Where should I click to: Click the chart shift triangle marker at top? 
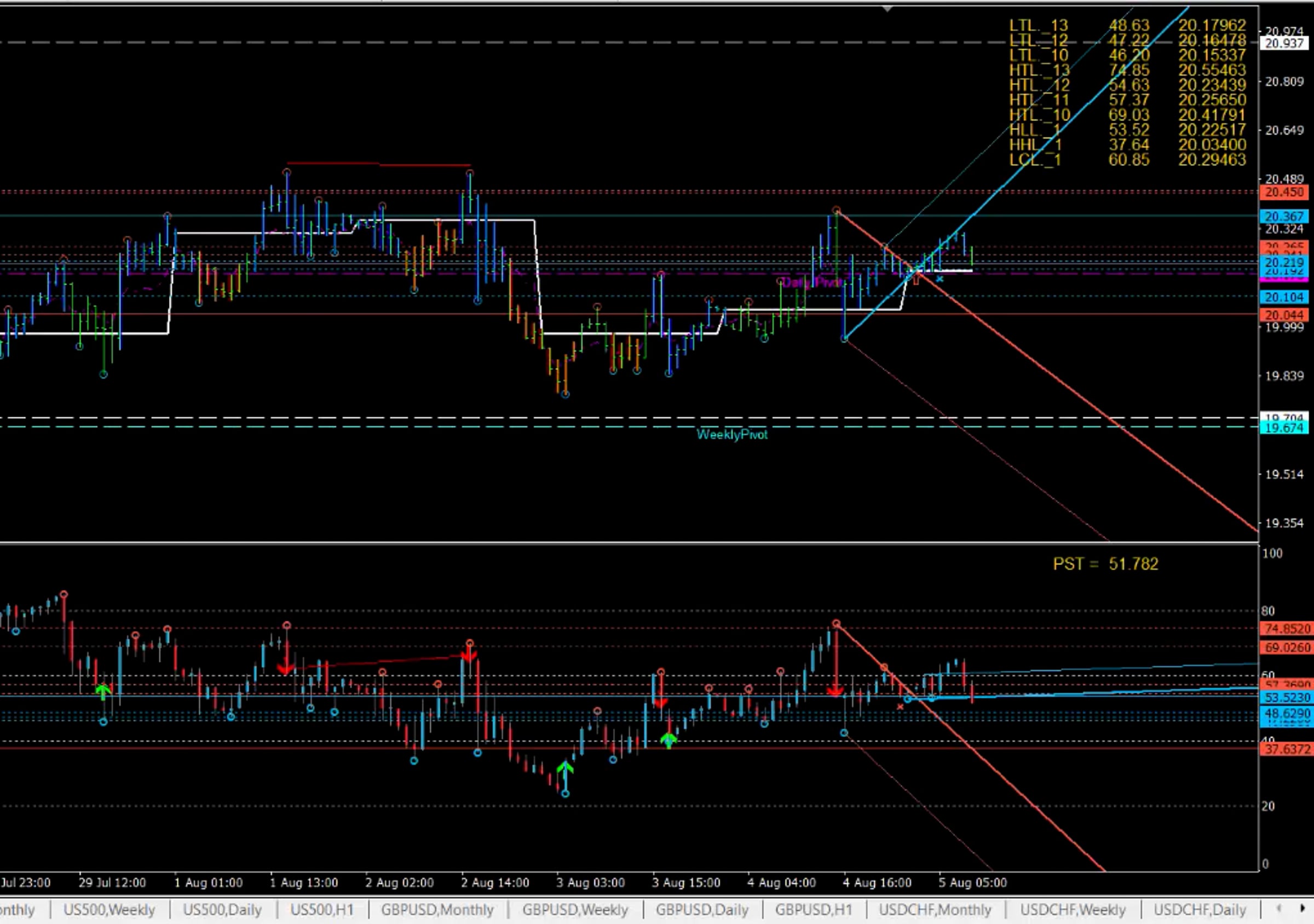tap(887, 9)
